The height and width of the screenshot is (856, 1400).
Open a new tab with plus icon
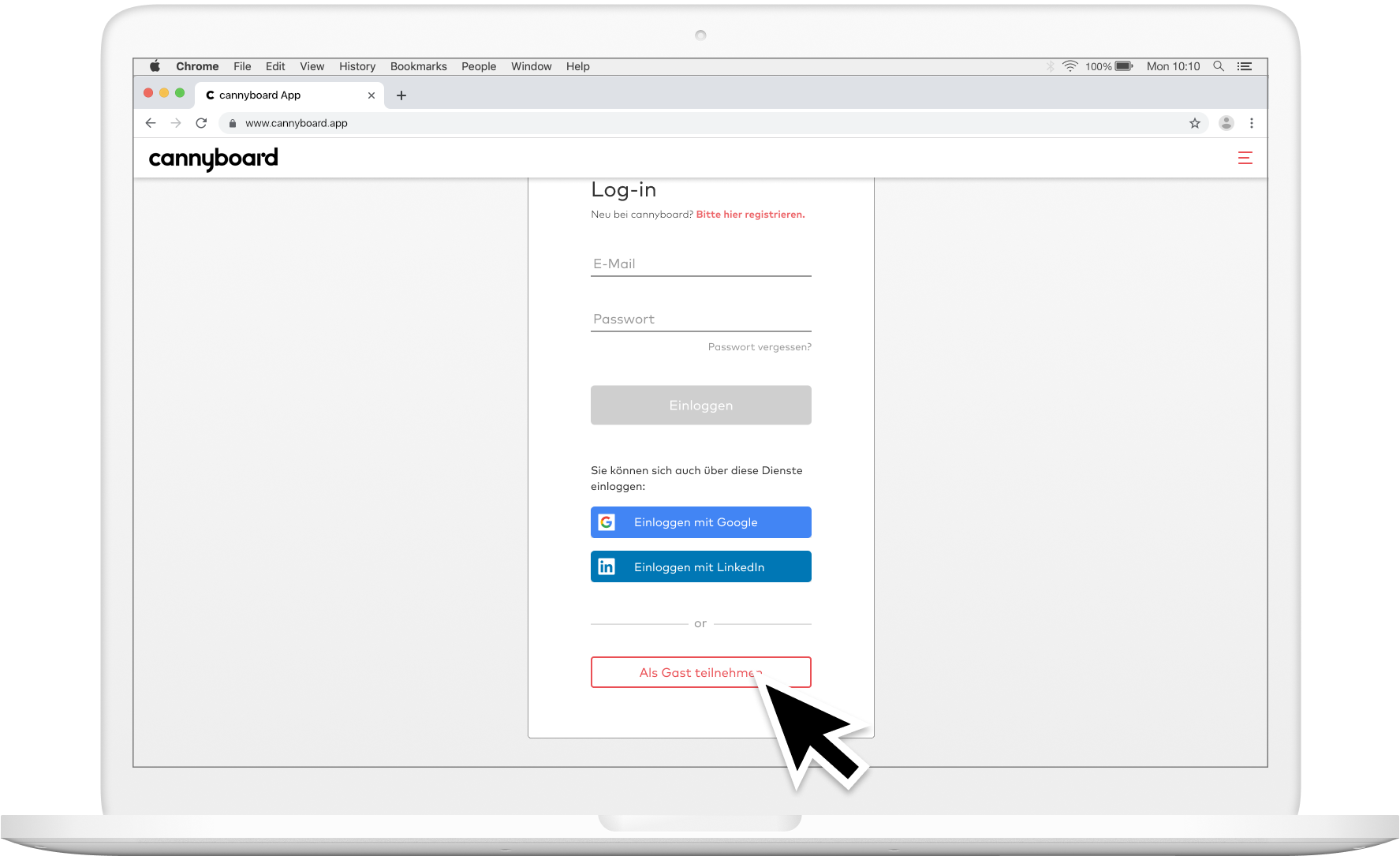401,95
